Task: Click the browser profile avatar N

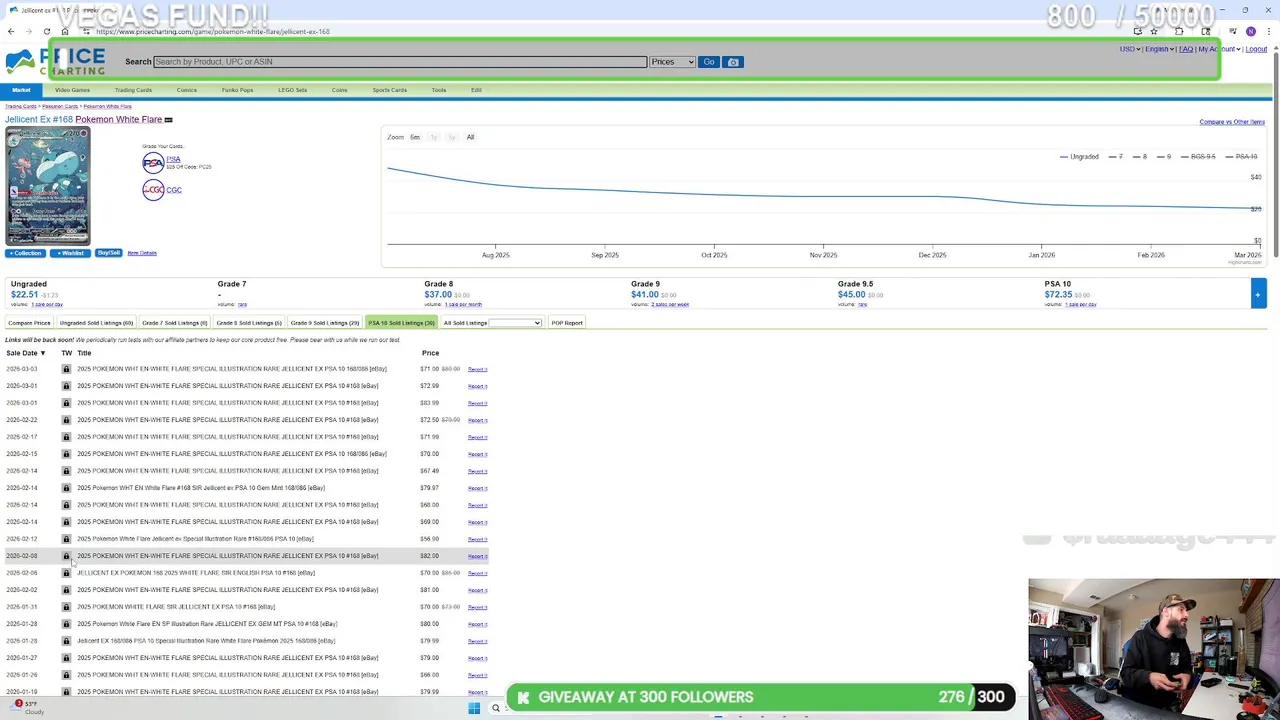Action: [x=1250, y=32]
